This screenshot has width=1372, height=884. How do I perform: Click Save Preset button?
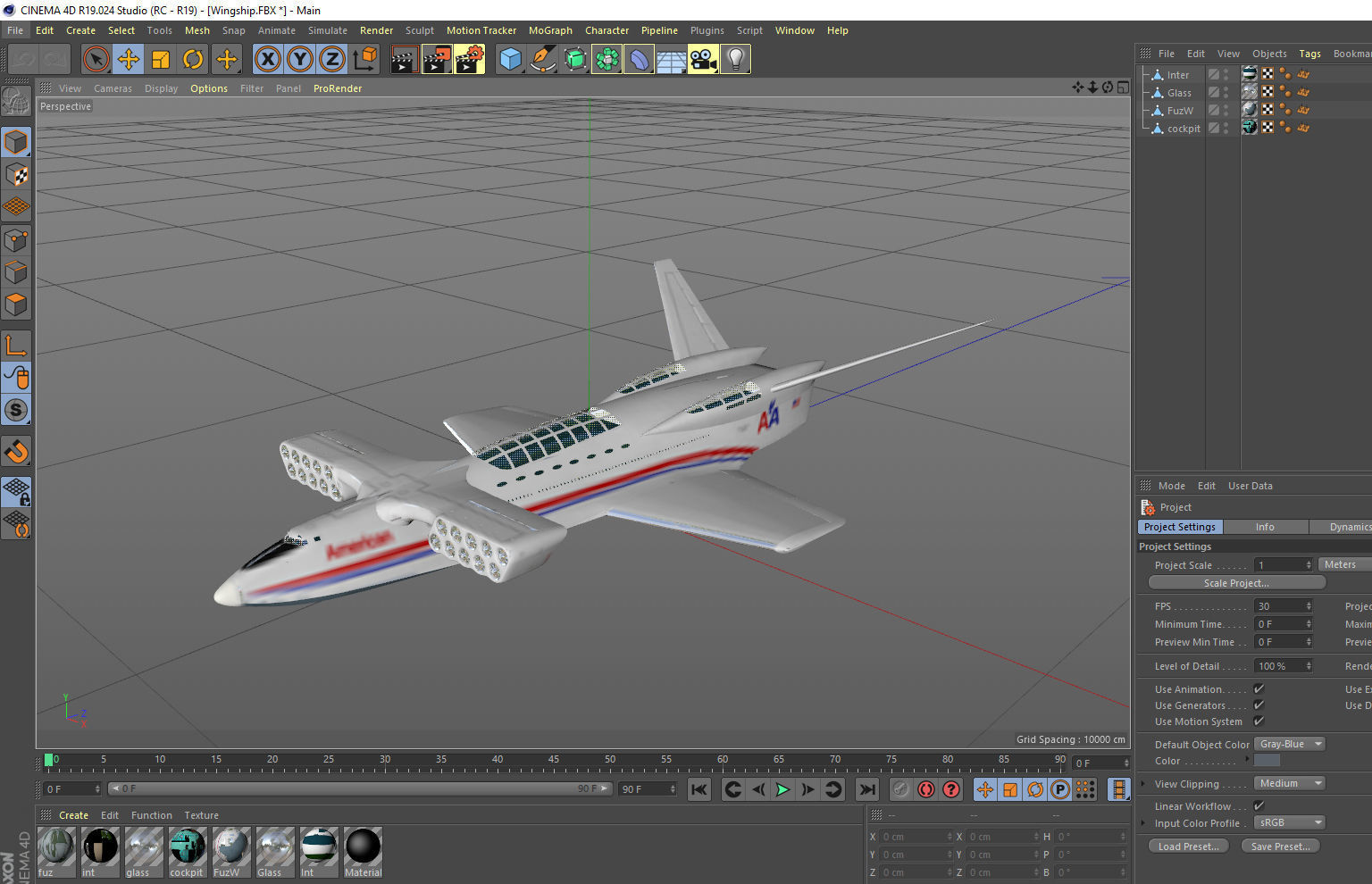[1281, 846]
